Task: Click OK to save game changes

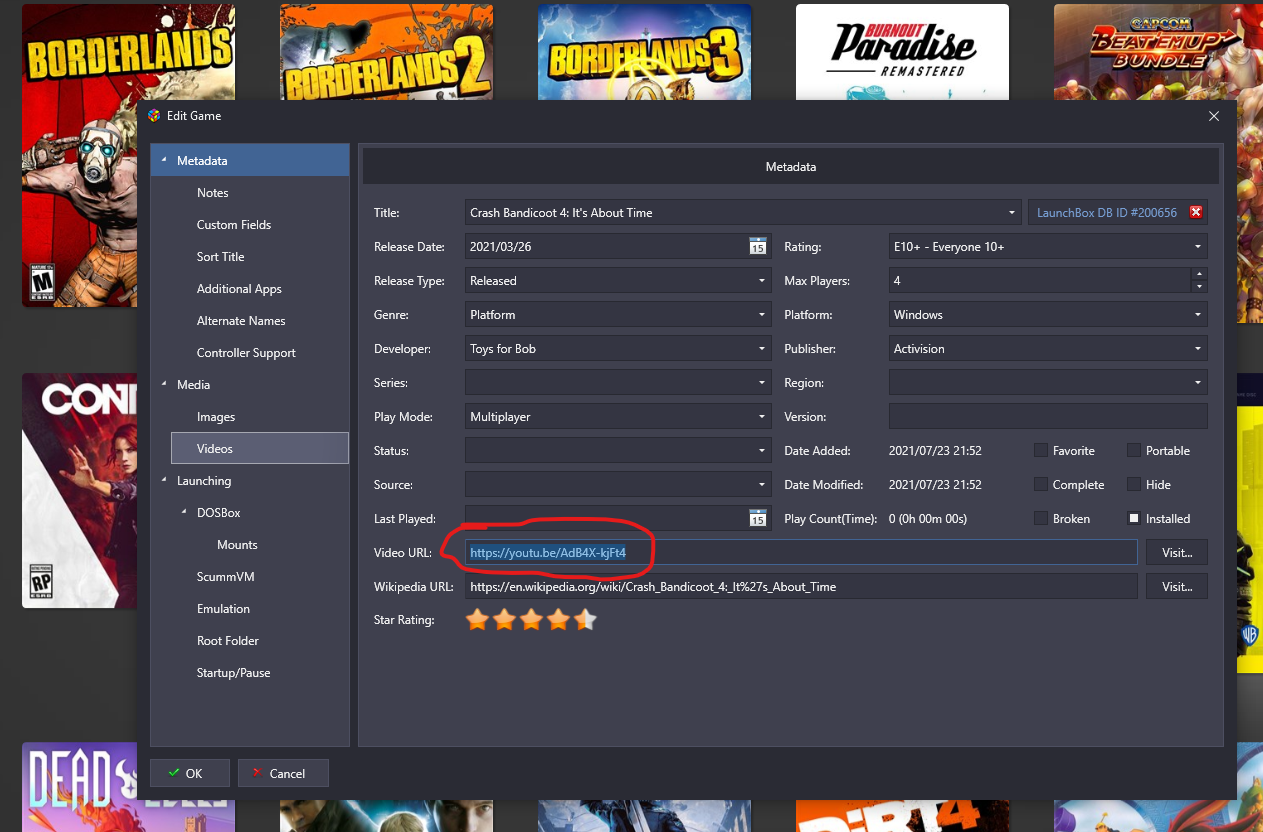Action: tap(190, 773)
